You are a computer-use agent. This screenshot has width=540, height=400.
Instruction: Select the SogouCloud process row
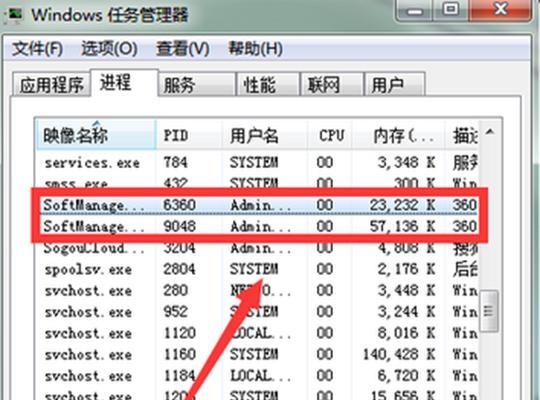coord(257,248)
